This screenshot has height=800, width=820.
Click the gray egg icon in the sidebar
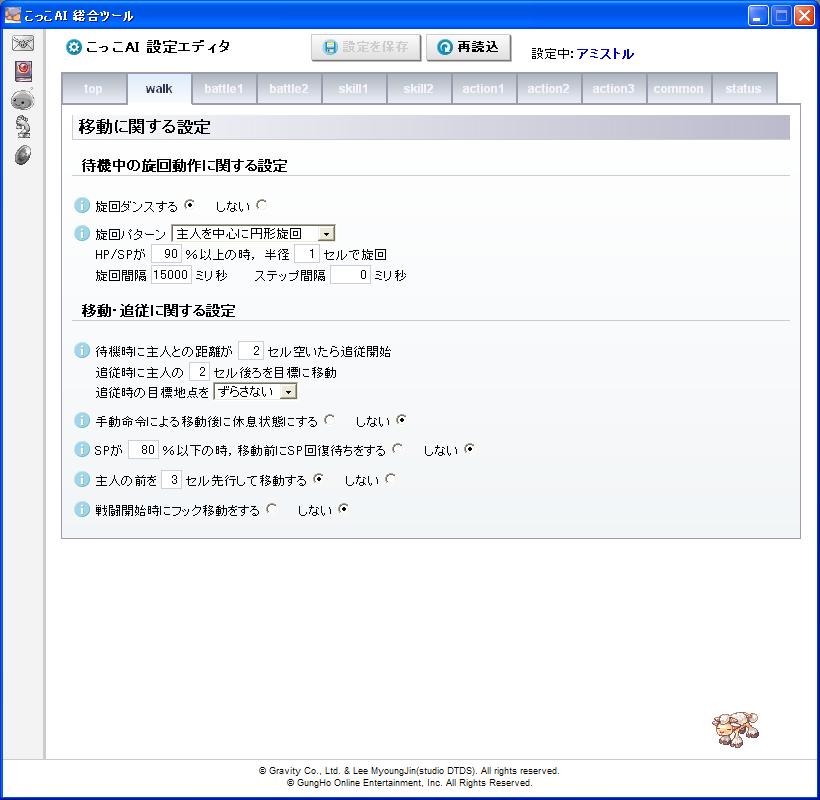coord(23,154)
